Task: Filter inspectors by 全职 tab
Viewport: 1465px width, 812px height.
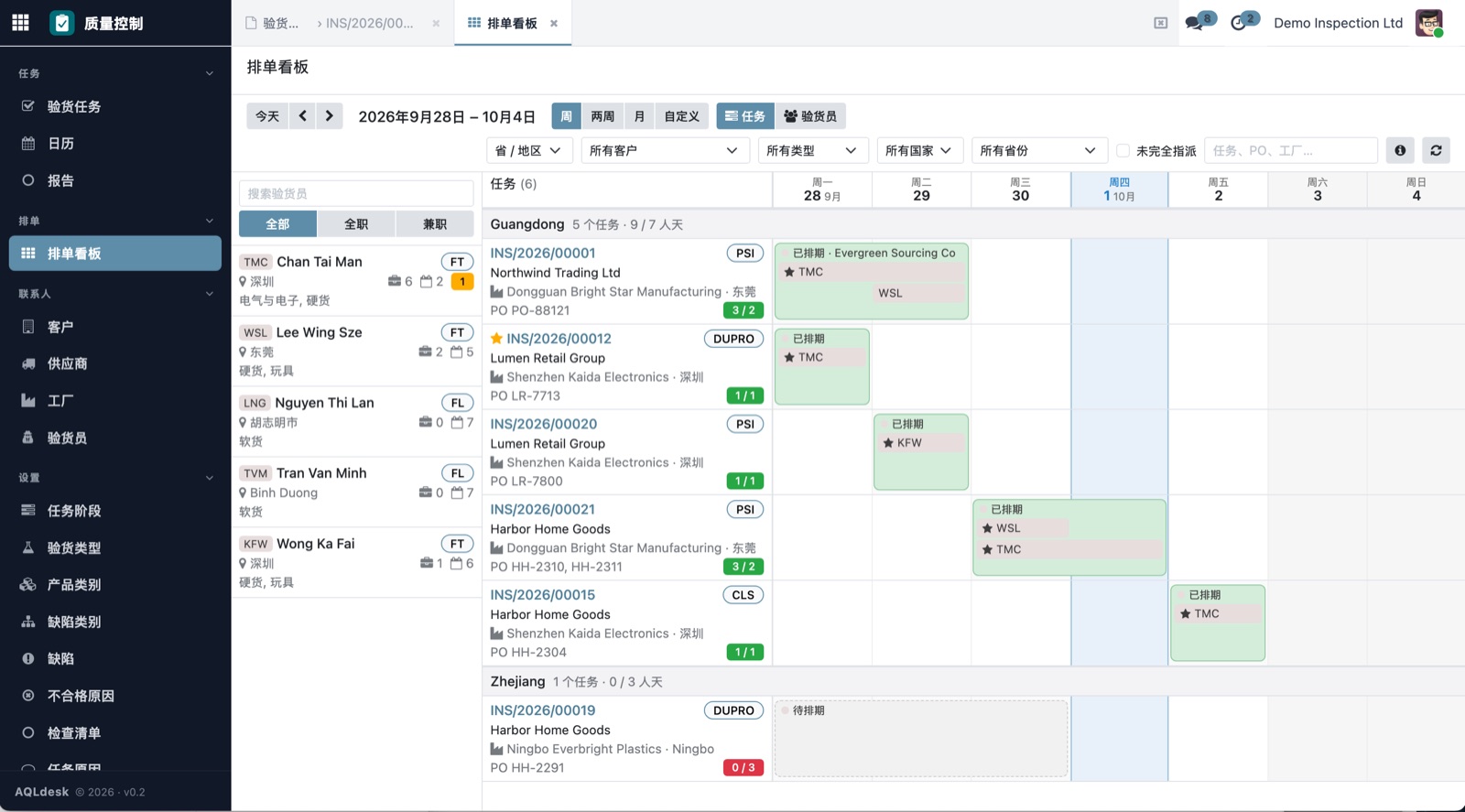Action: click(x=356, y=224)
